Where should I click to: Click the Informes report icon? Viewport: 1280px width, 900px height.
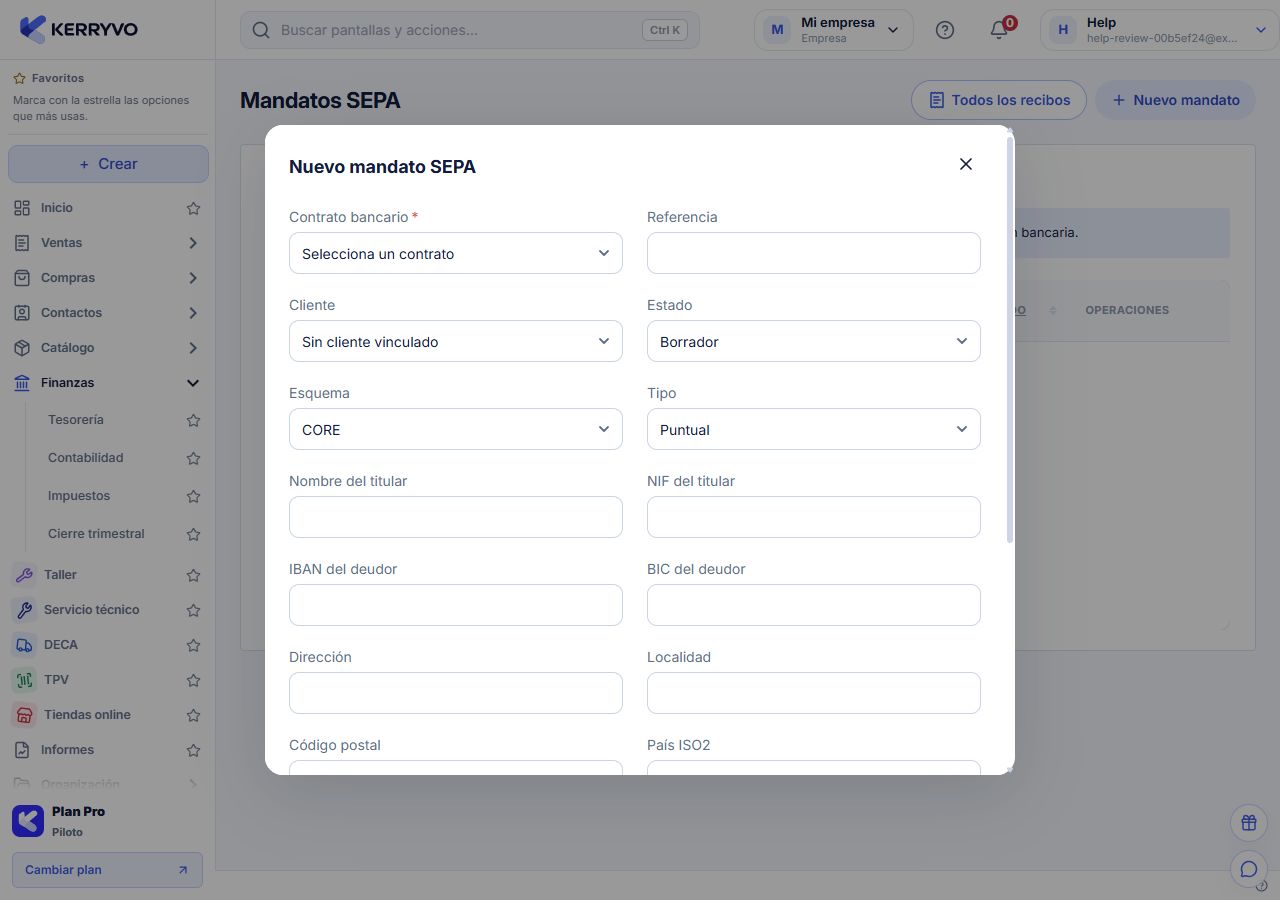22,750
